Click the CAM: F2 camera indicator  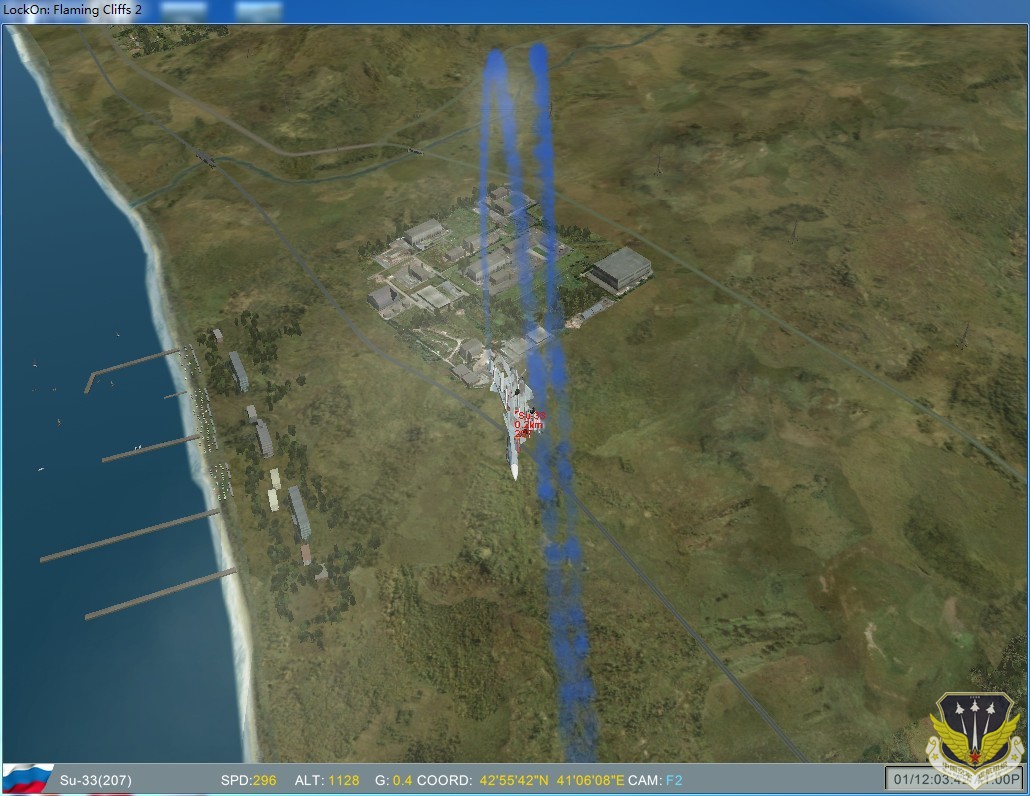pos(655,780)
